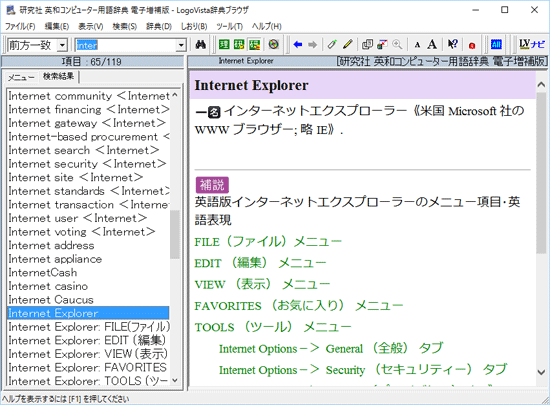The width and height of the screenshot is (550, 405).
Task: Open the しおり(B) menu
Action: (194, 26)
